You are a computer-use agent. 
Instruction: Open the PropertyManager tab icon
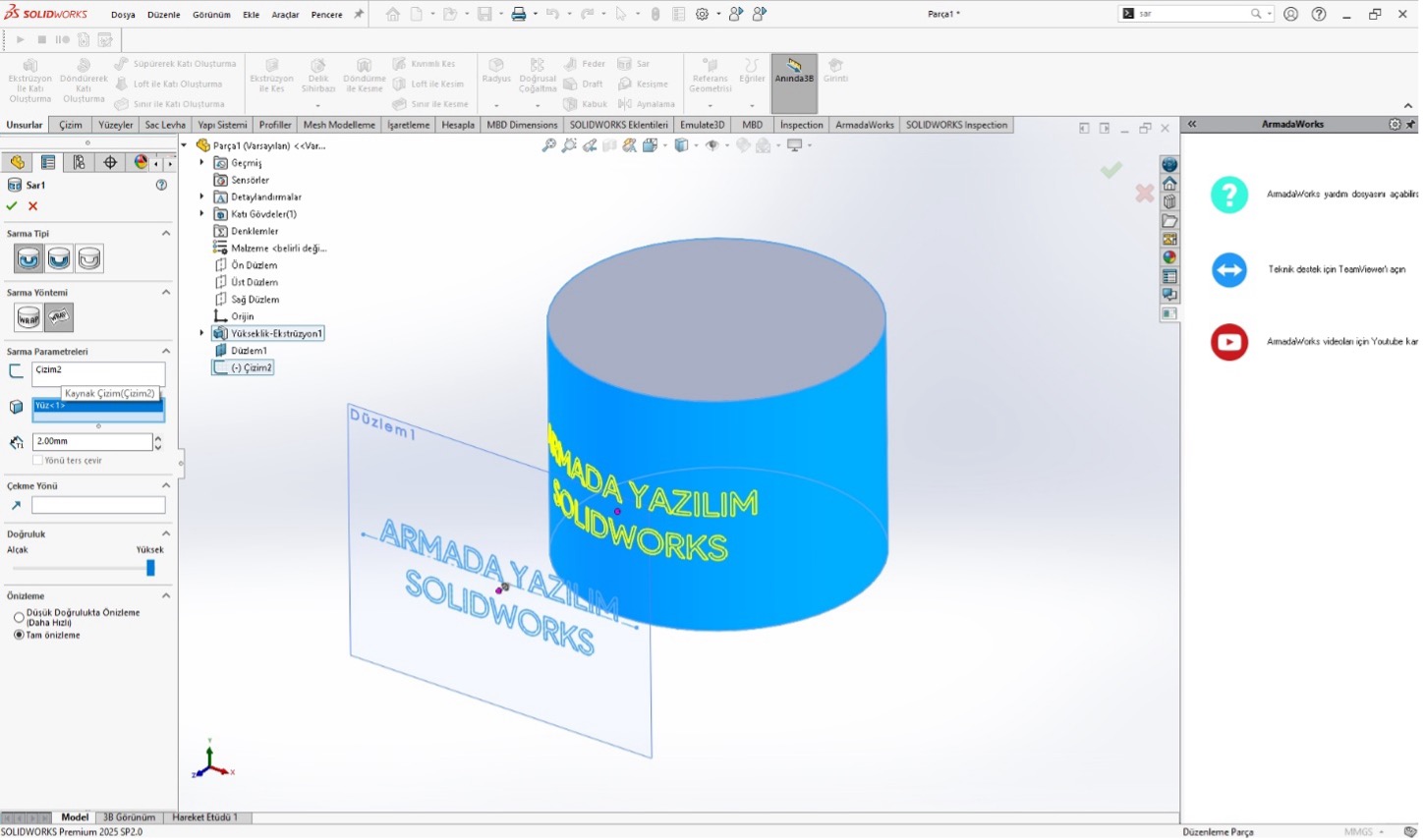[47, 163]
